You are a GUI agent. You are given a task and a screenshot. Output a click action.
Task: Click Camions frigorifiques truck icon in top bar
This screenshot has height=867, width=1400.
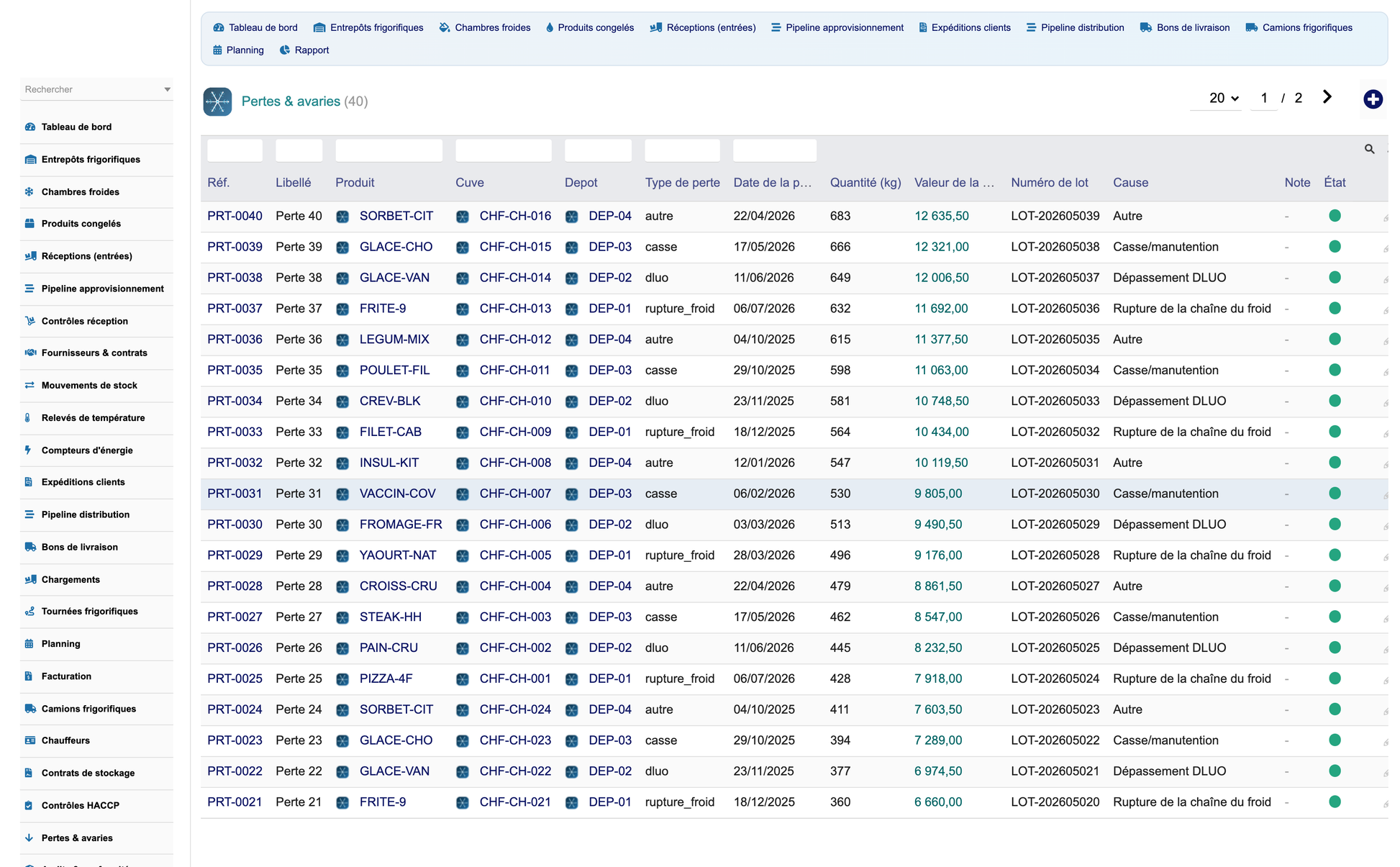(x=1252, y=27)
